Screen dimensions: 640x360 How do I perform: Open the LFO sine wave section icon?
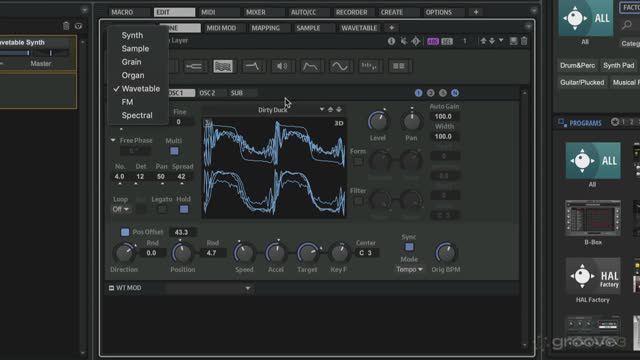340,66
